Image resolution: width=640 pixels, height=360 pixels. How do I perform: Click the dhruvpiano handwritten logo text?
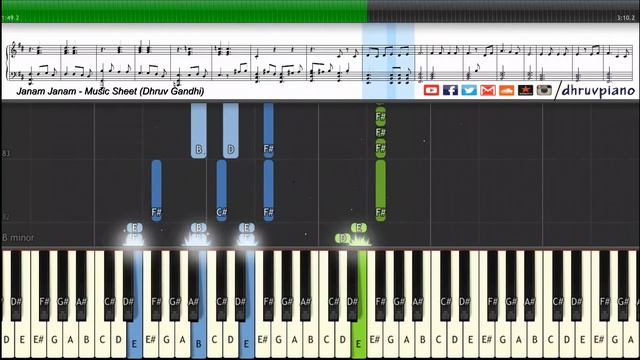(598, 91)
